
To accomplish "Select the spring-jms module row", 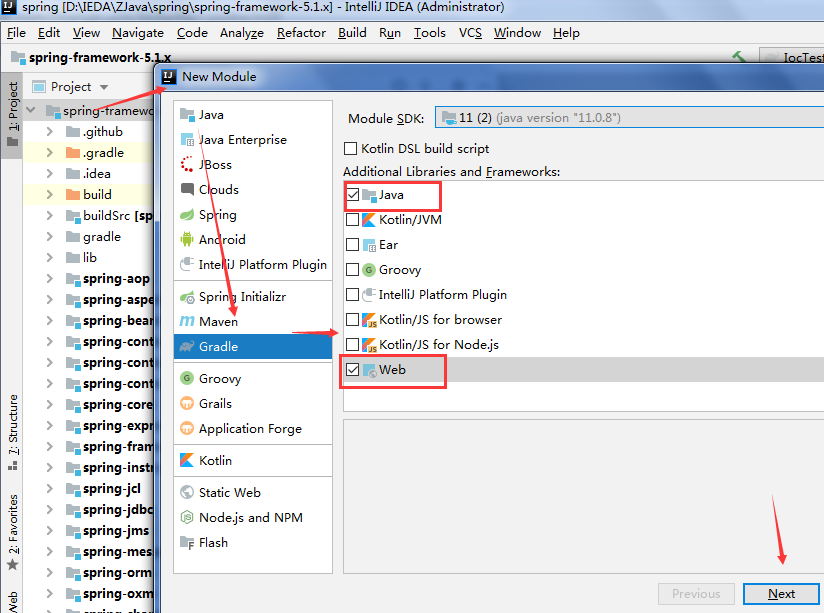I will pyautogui.click(x=88, y=530).
